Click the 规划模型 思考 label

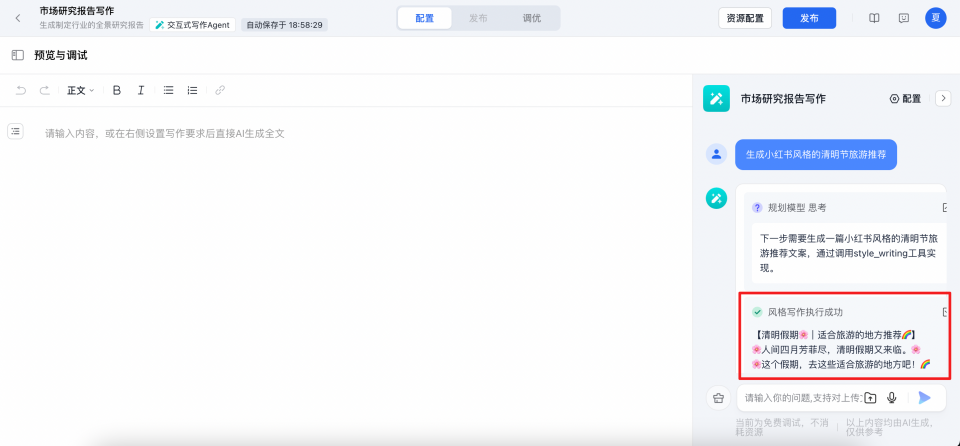[x=797, y=208]
